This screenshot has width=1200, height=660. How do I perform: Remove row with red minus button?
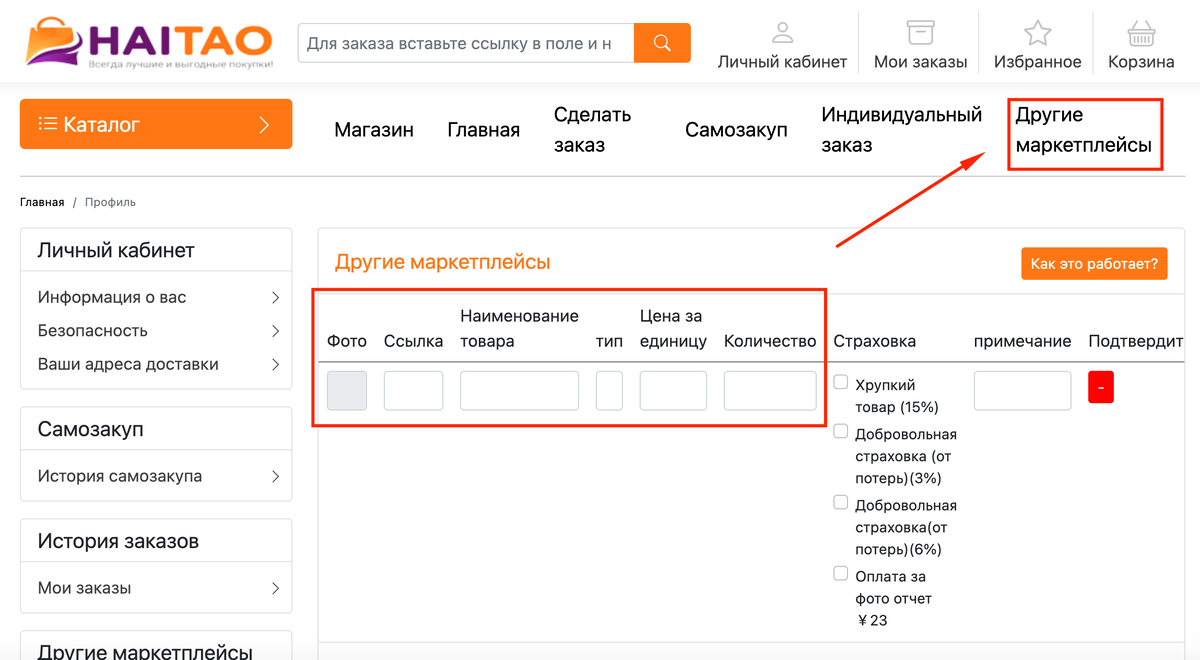pos(1100,387)
